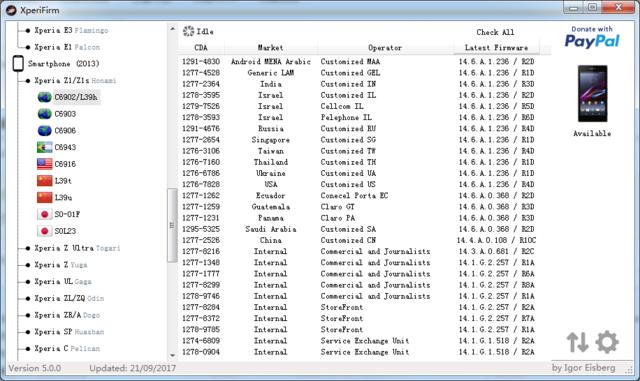The width and height of the screenshot is (640, 381).
Task: Click the US flag icon for C6916
Action: [44, 164]
